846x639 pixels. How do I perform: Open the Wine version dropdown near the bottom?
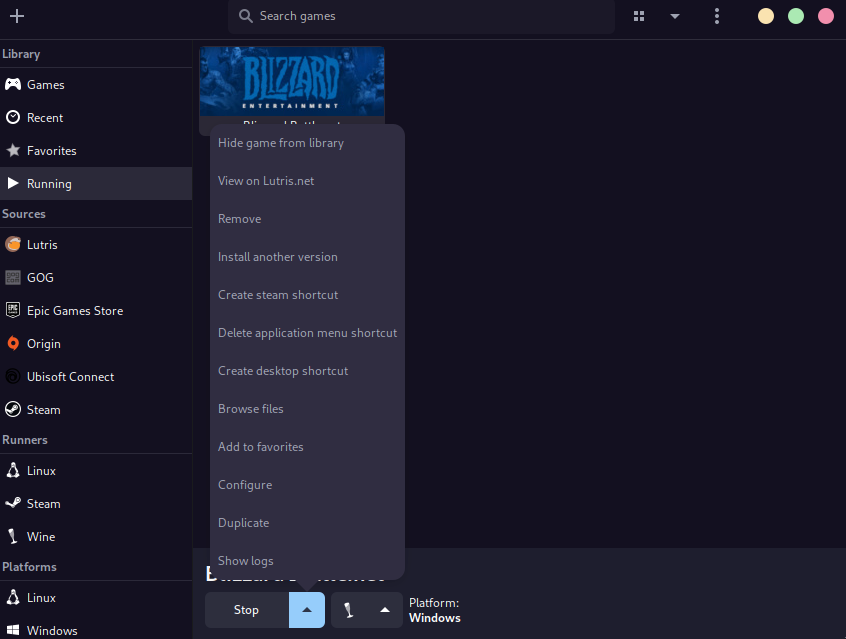pyautogui.click(x=385, y=609)
